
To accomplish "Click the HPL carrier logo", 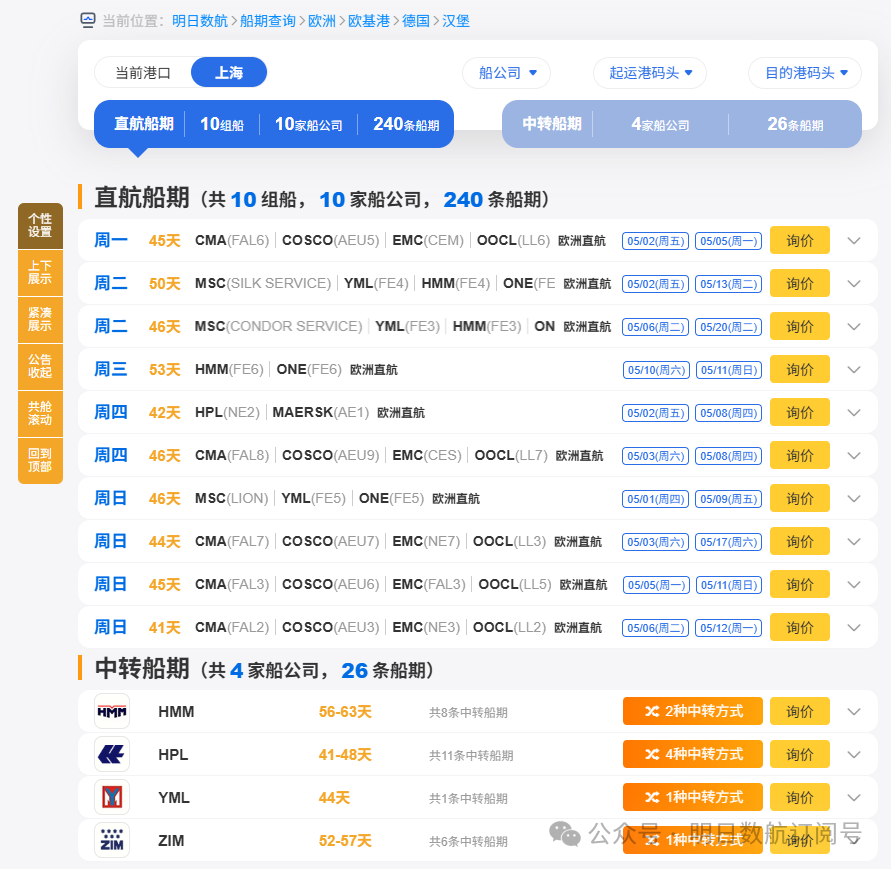I will pos(112,755).
